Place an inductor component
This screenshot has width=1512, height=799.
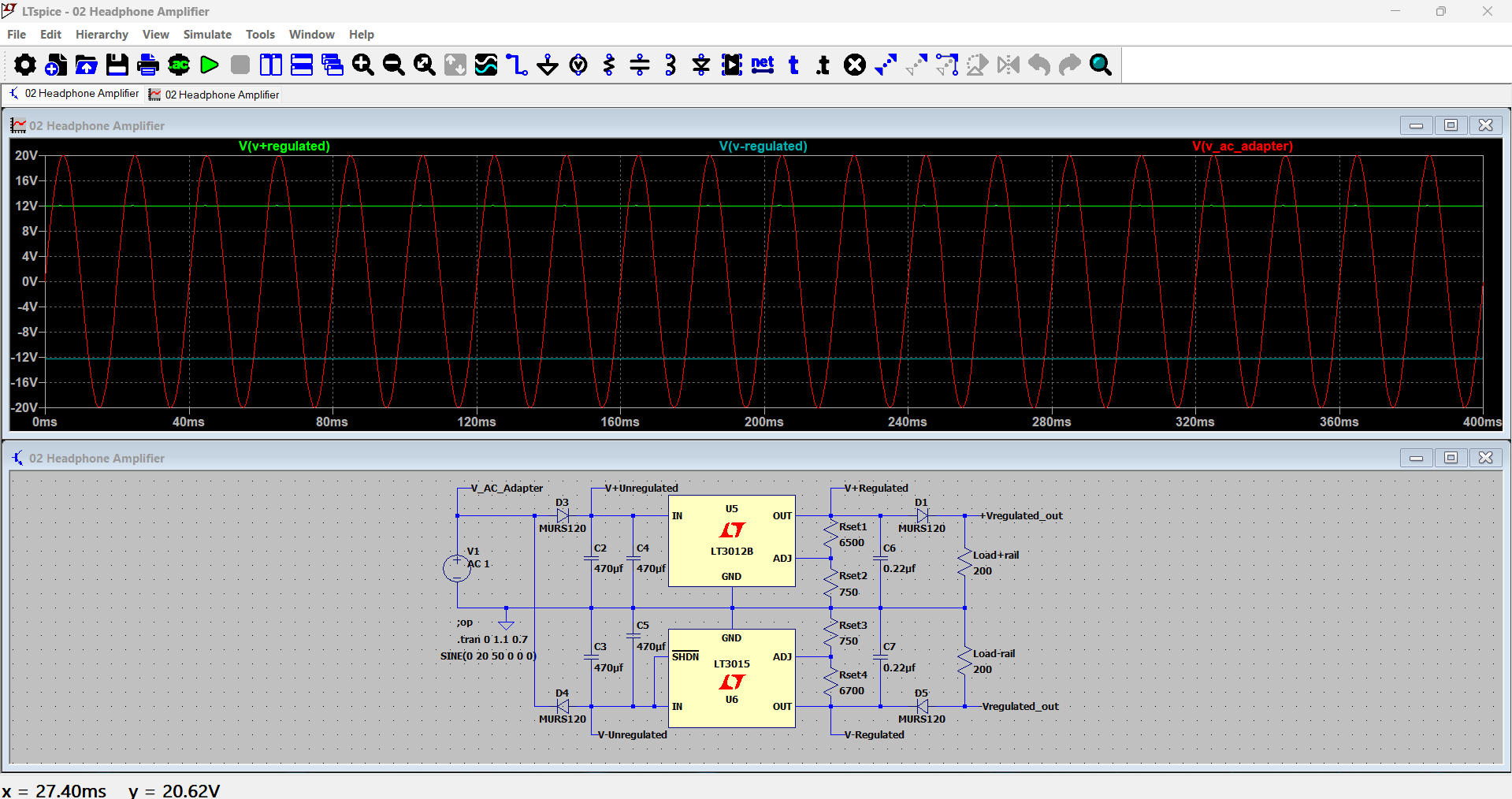671,65
